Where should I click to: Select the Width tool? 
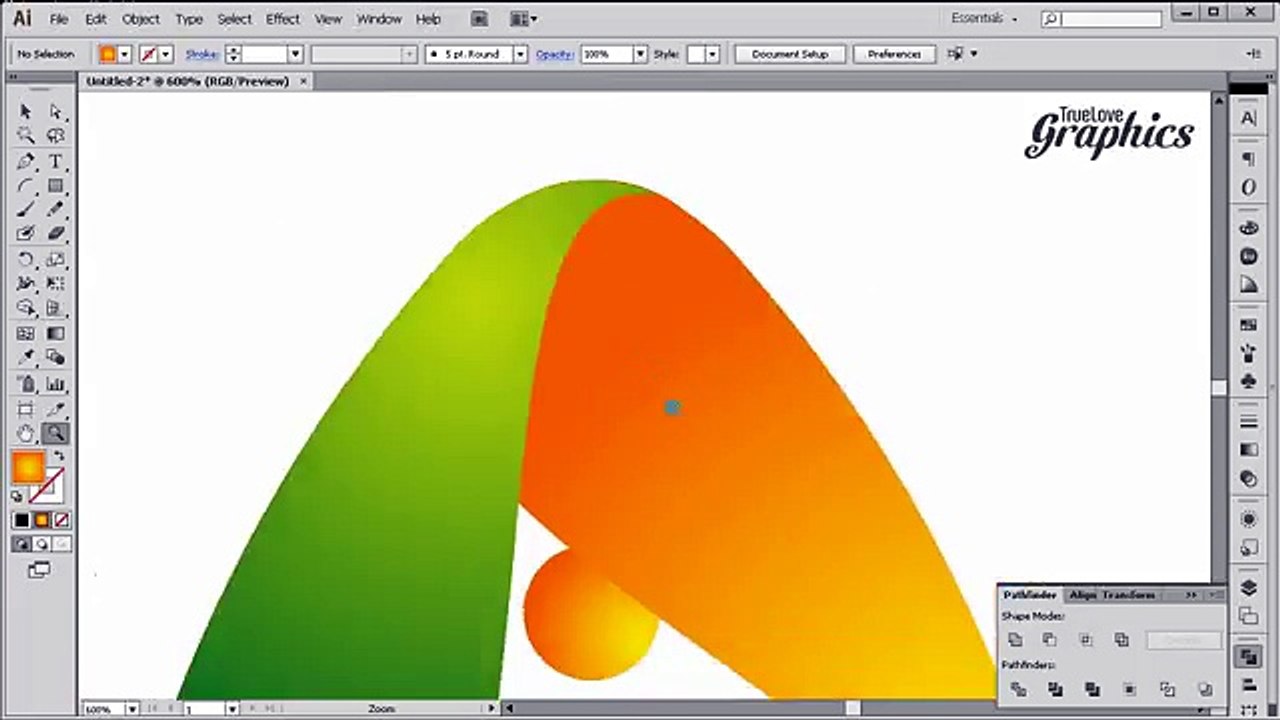tap(26, 284)
